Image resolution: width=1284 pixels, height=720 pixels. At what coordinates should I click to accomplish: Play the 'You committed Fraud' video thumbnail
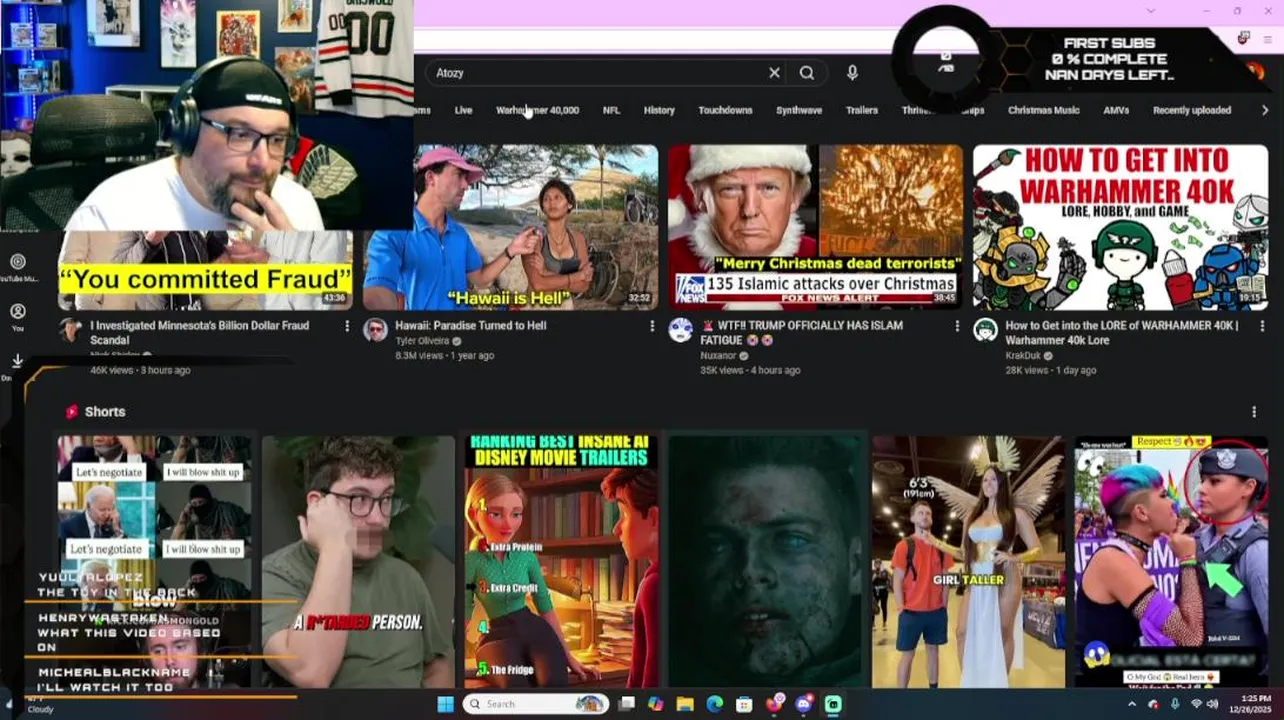205,271
